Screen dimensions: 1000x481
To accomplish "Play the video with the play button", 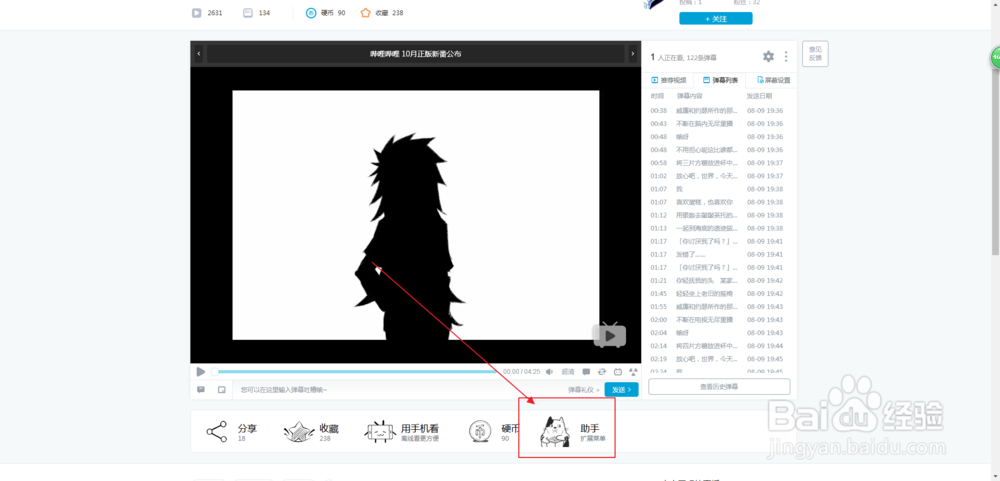I will click(201, 371).
